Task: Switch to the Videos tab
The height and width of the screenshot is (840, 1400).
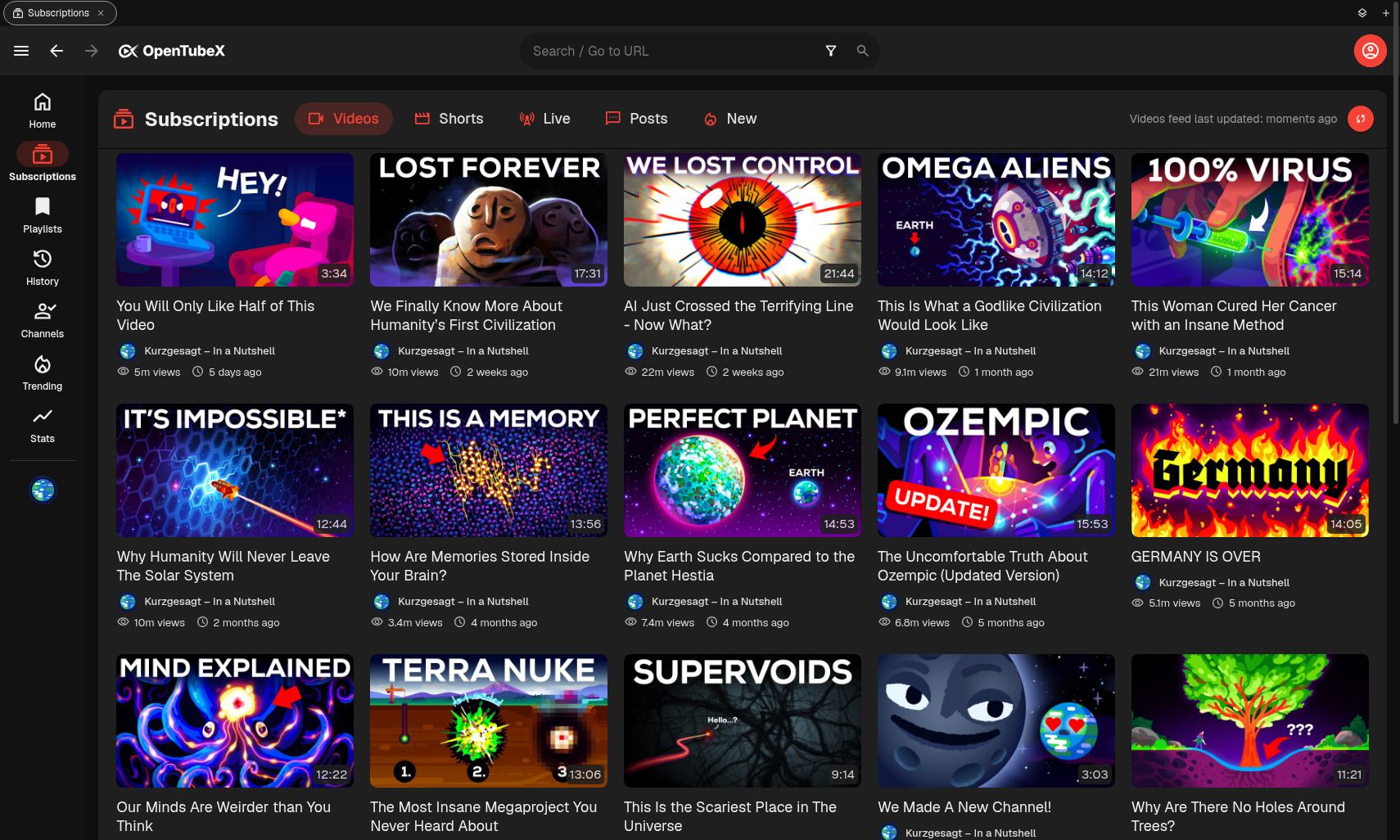Action: [x=344, y=119]
